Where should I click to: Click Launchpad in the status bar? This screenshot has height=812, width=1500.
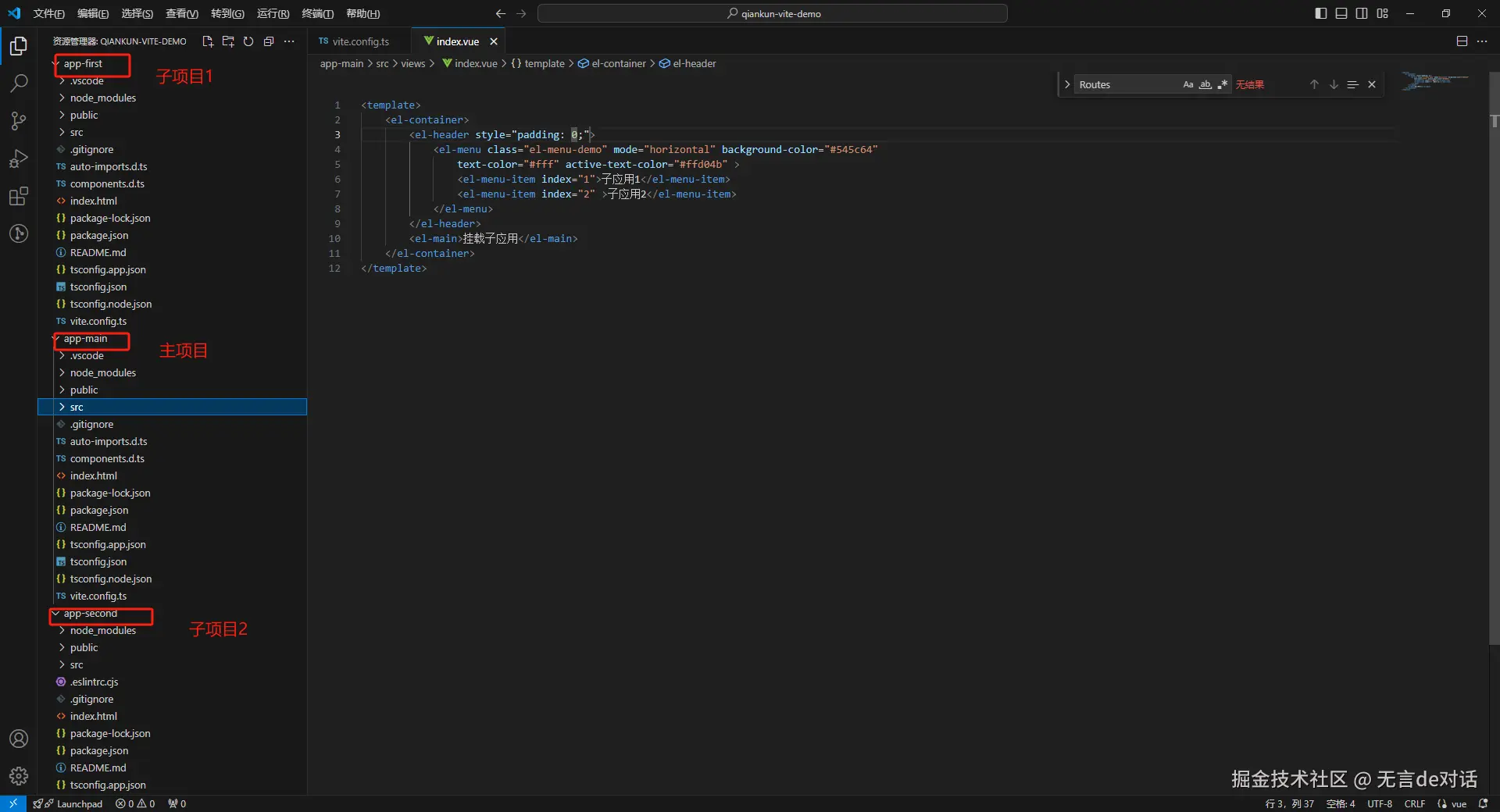(x=79, y=803)
